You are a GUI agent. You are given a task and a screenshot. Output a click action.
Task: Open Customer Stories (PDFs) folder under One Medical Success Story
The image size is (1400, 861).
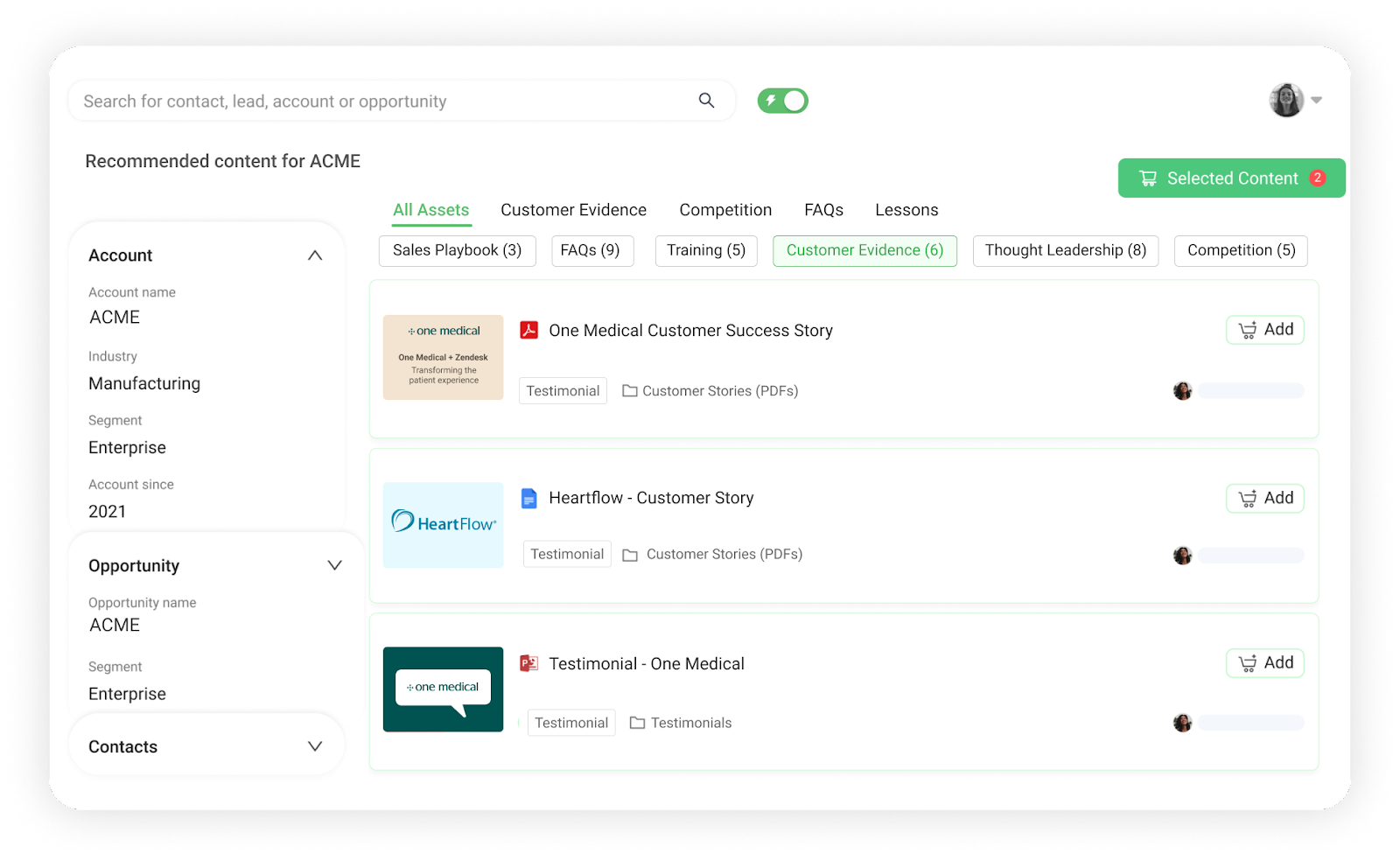tap(710, 391)
